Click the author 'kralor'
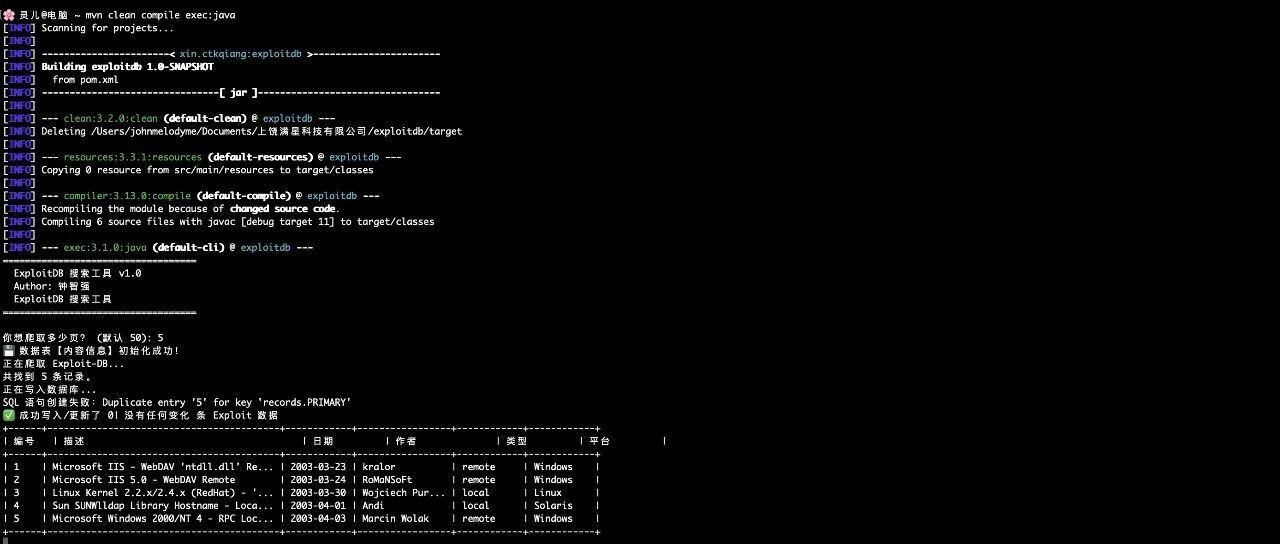 coord(379,467)
